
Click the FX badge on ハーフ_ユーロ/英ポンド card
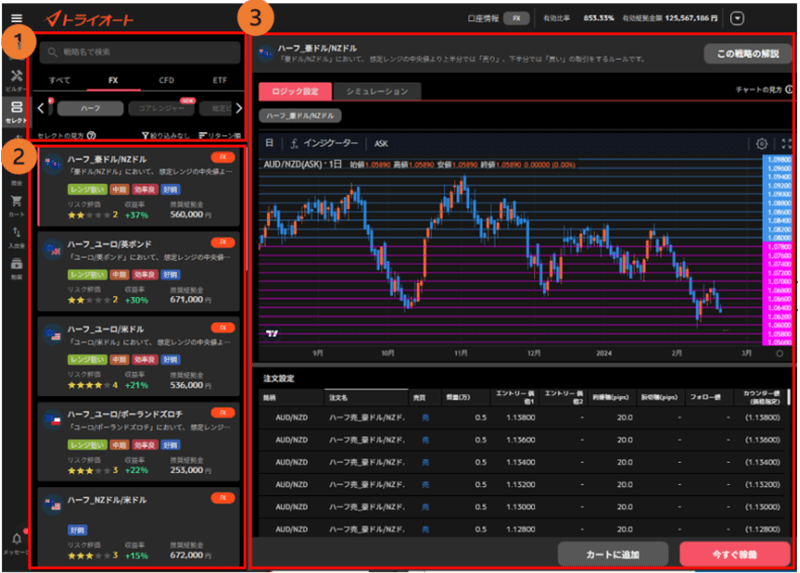(223, 242)
